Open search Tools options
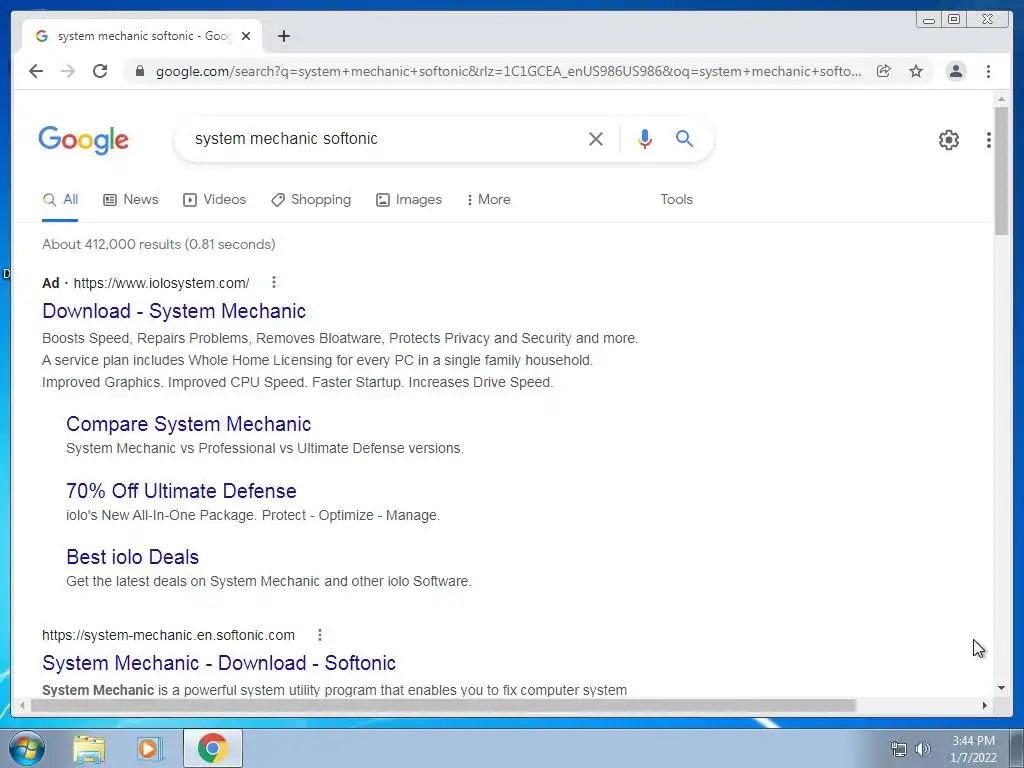 click(676, 200)
